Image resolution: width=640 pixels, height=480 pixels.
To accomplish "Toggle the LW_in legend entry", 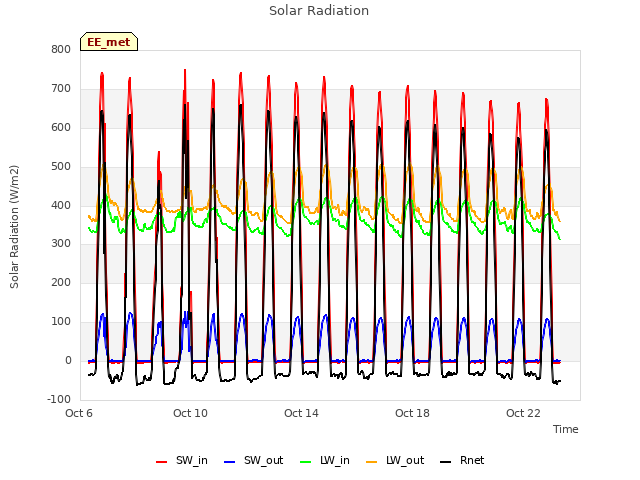I will pos(325,460).
